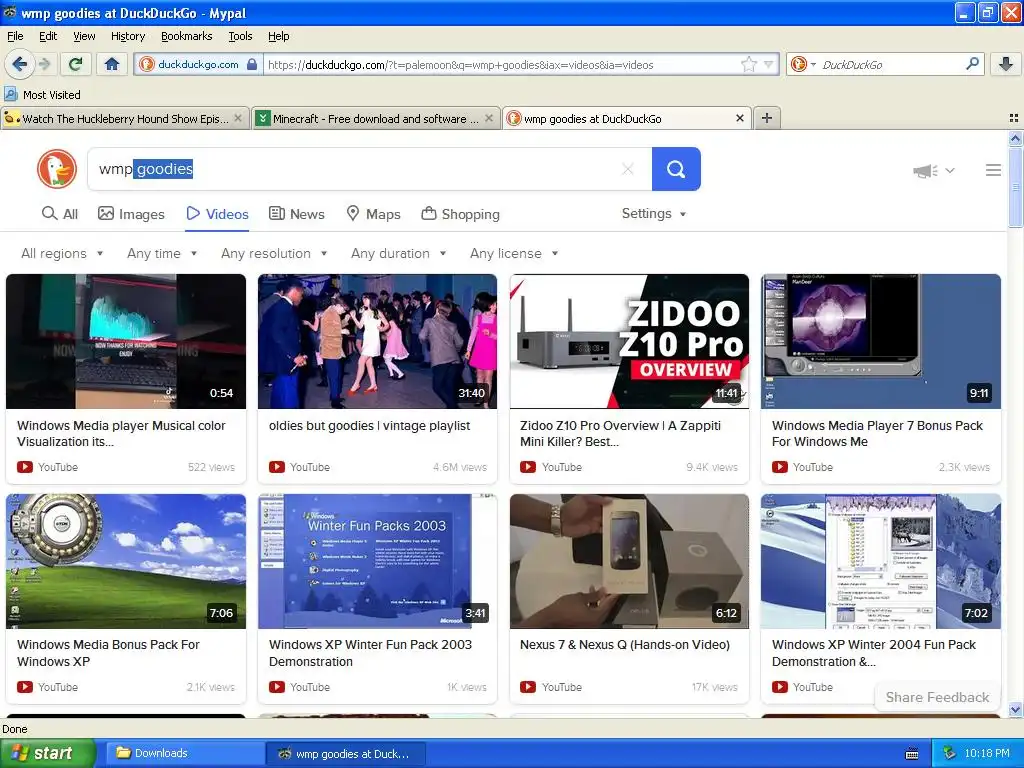Click the padlock site identity icon
The image size is (1024, 768).
252,64
